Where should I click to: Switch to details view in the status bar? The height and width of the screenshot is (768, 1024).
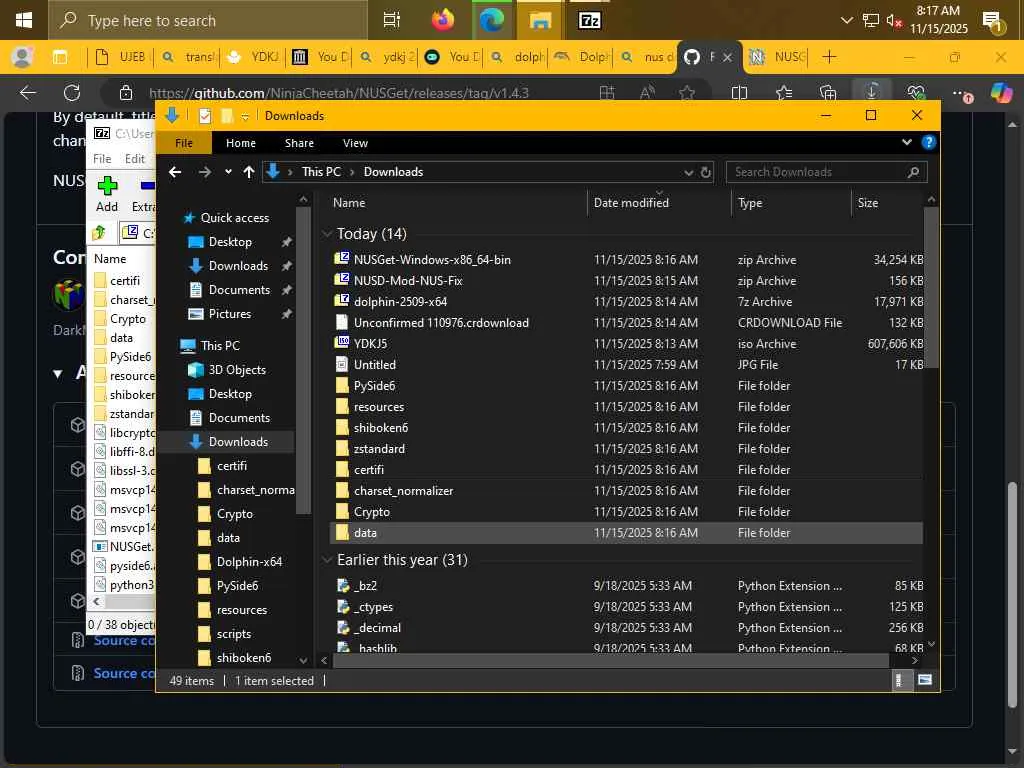click(899, 681)
